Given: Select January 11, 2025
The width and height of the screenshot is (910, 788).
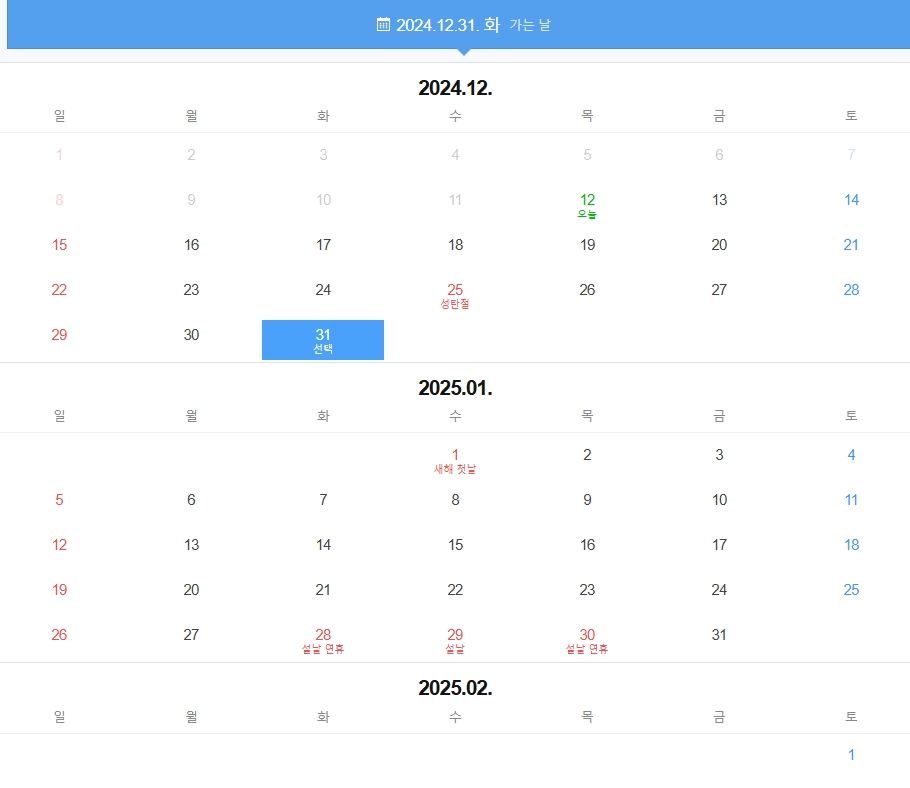Looking at the screenshot, I should click(851, 500).
